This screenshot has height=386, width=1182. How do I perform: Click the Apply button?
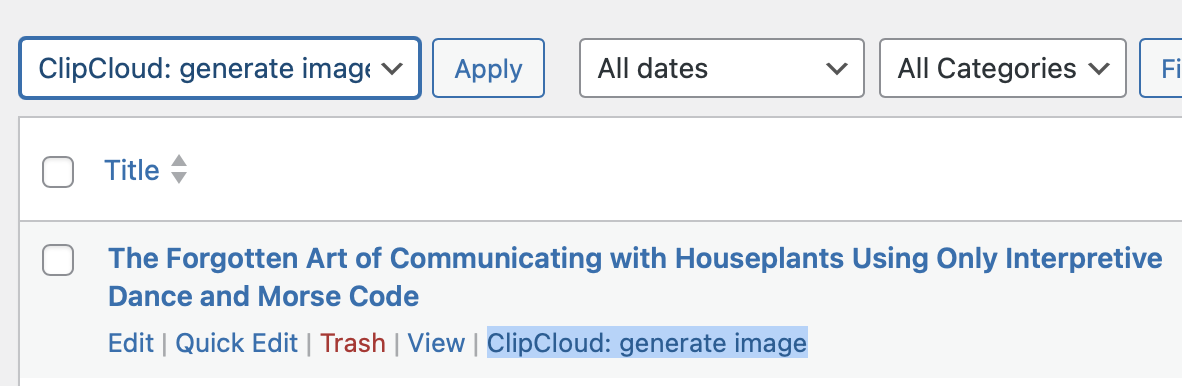coord(488,69)
